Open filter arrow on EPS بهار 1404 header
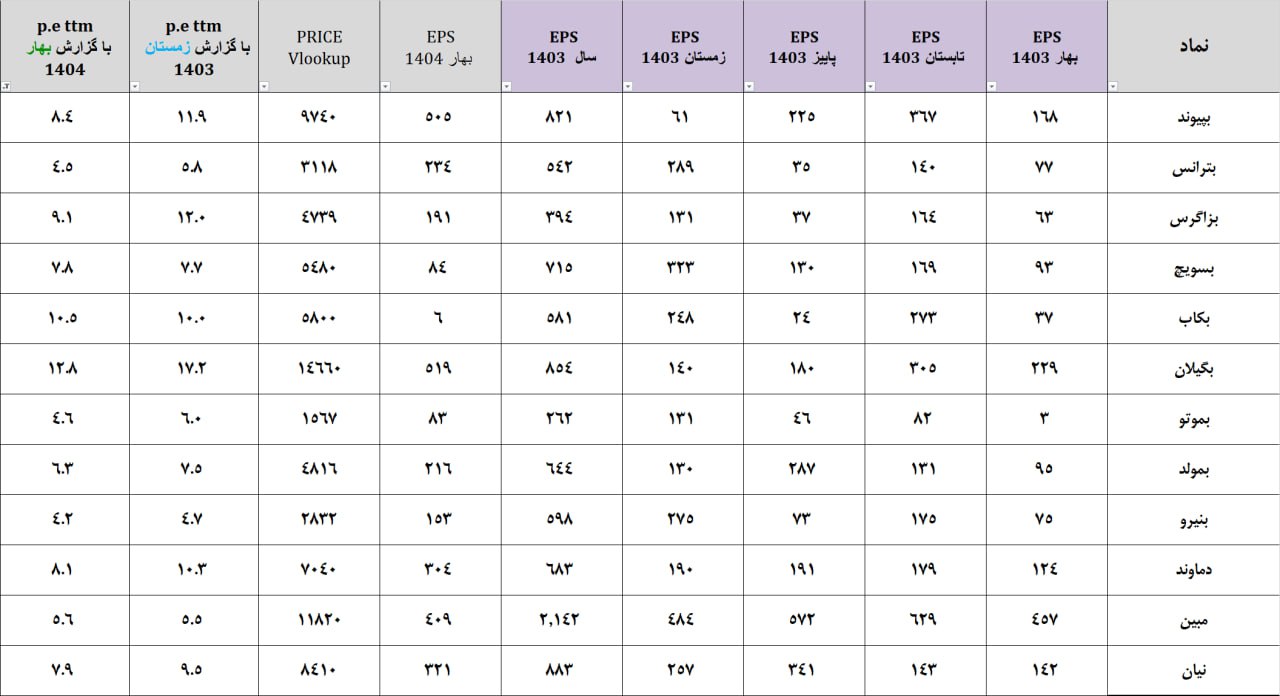Image resolution: width=1280 pixels, height=696 pixels. coord(385,87)
